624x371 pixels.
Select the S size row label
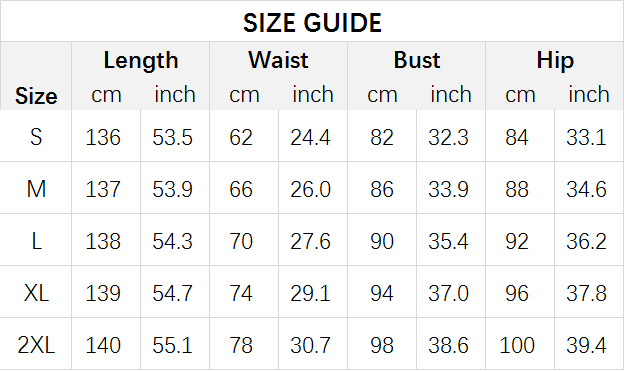coord(36,137)
